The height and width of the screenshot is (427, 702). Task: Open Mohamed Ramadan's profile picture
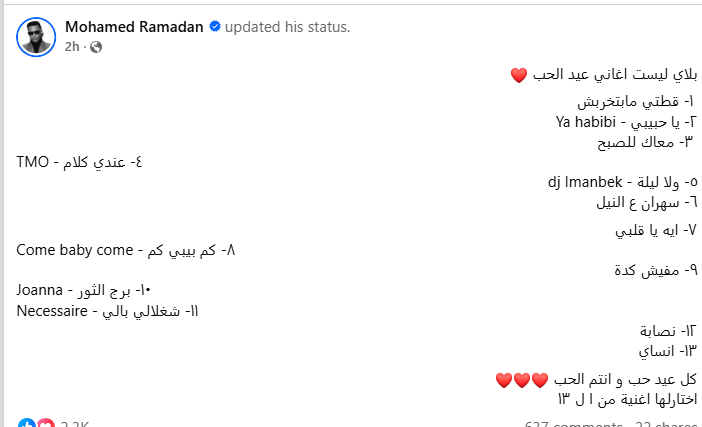point(36,37)
